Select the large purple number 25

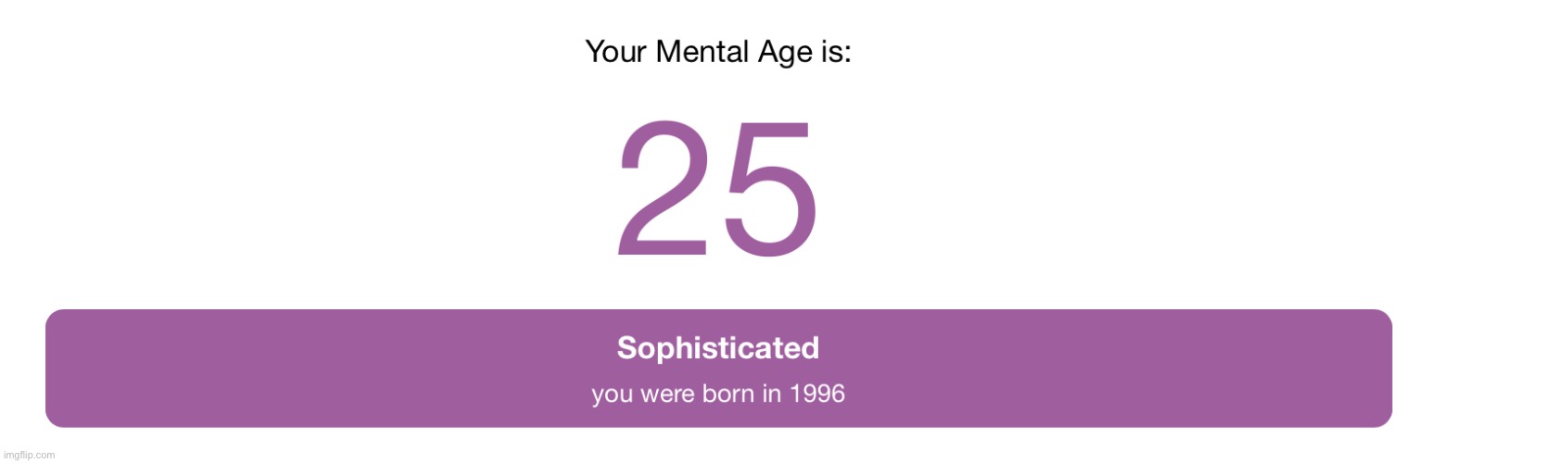pos(718,189)
